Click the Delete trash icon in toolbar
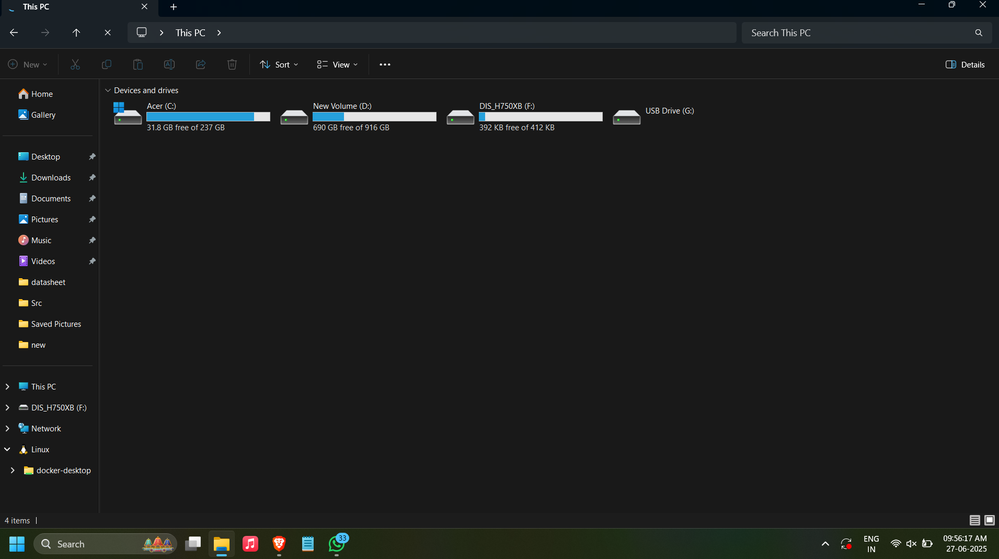 [232, 64]
